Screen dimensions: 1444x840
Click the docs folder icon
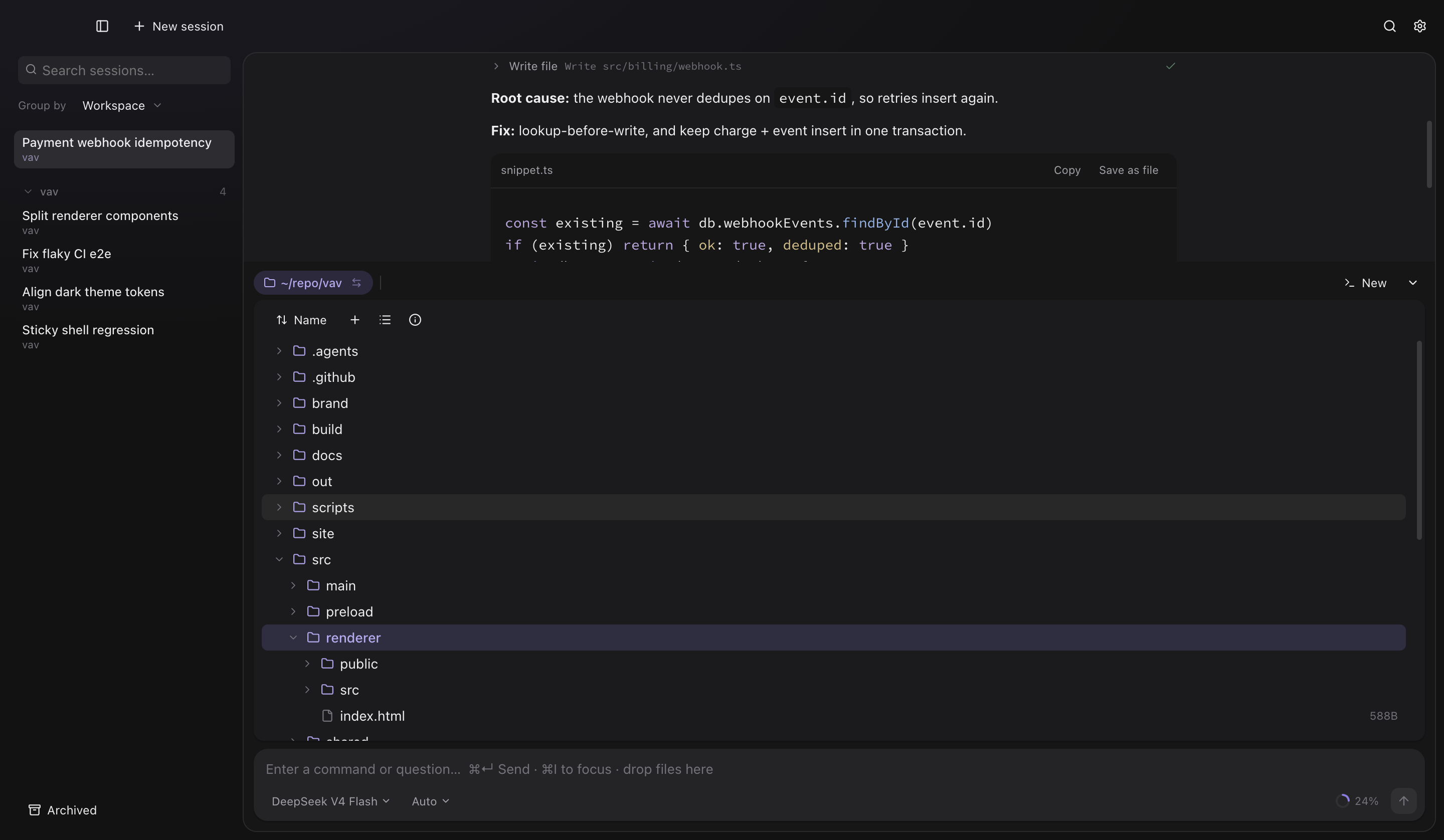tap(299, 455)
